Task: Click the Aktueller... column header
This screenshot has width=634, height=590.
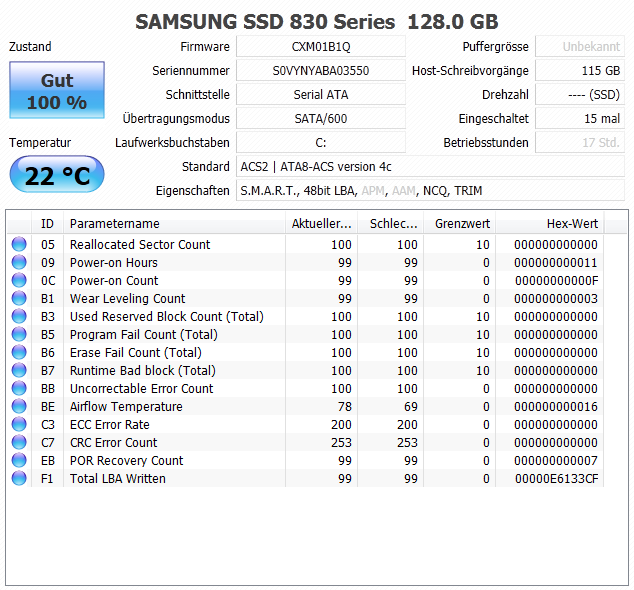Action: (321, 224)
